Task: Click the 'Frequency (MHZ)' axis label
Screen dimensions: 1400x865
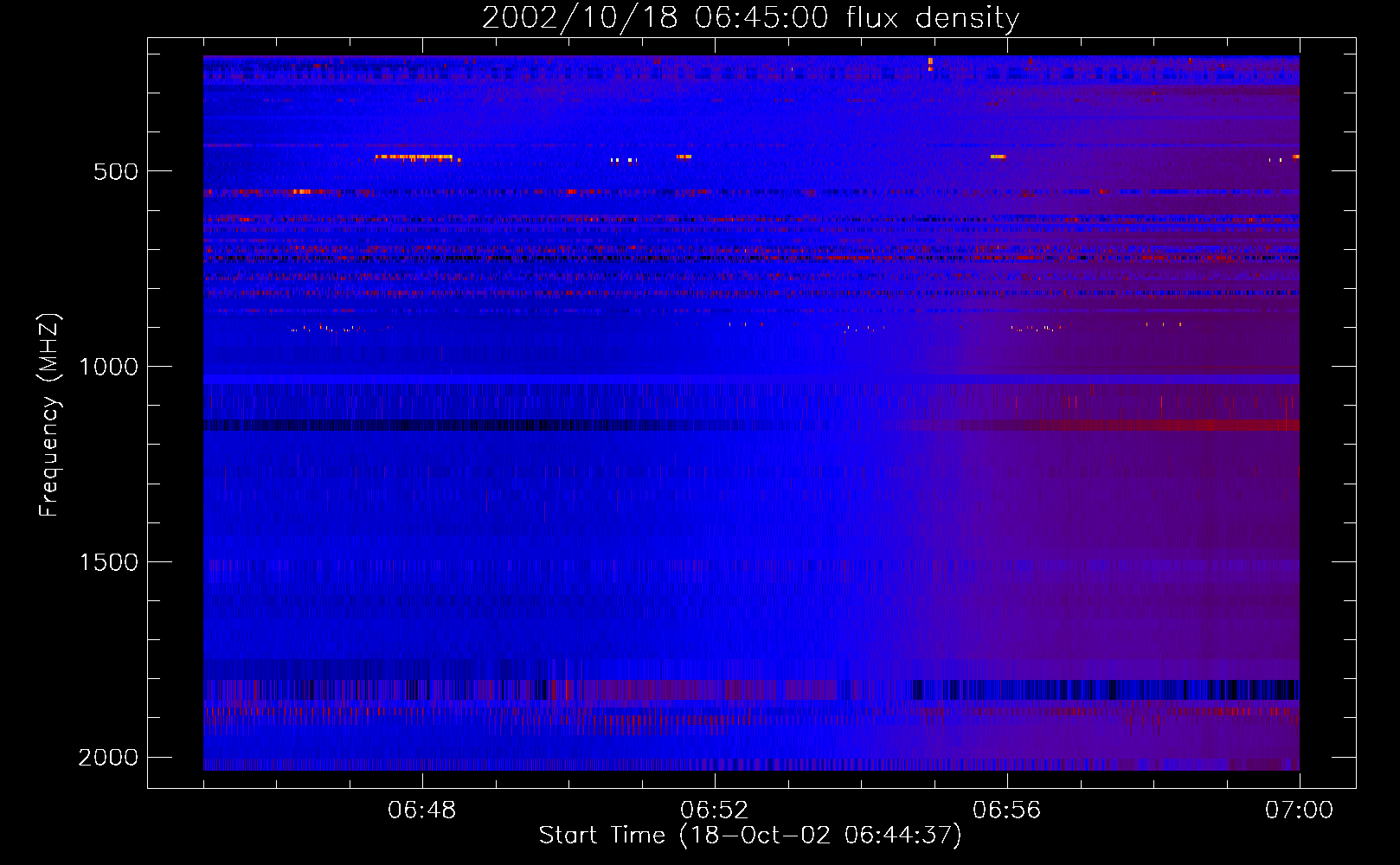Action: click(49, 415)
